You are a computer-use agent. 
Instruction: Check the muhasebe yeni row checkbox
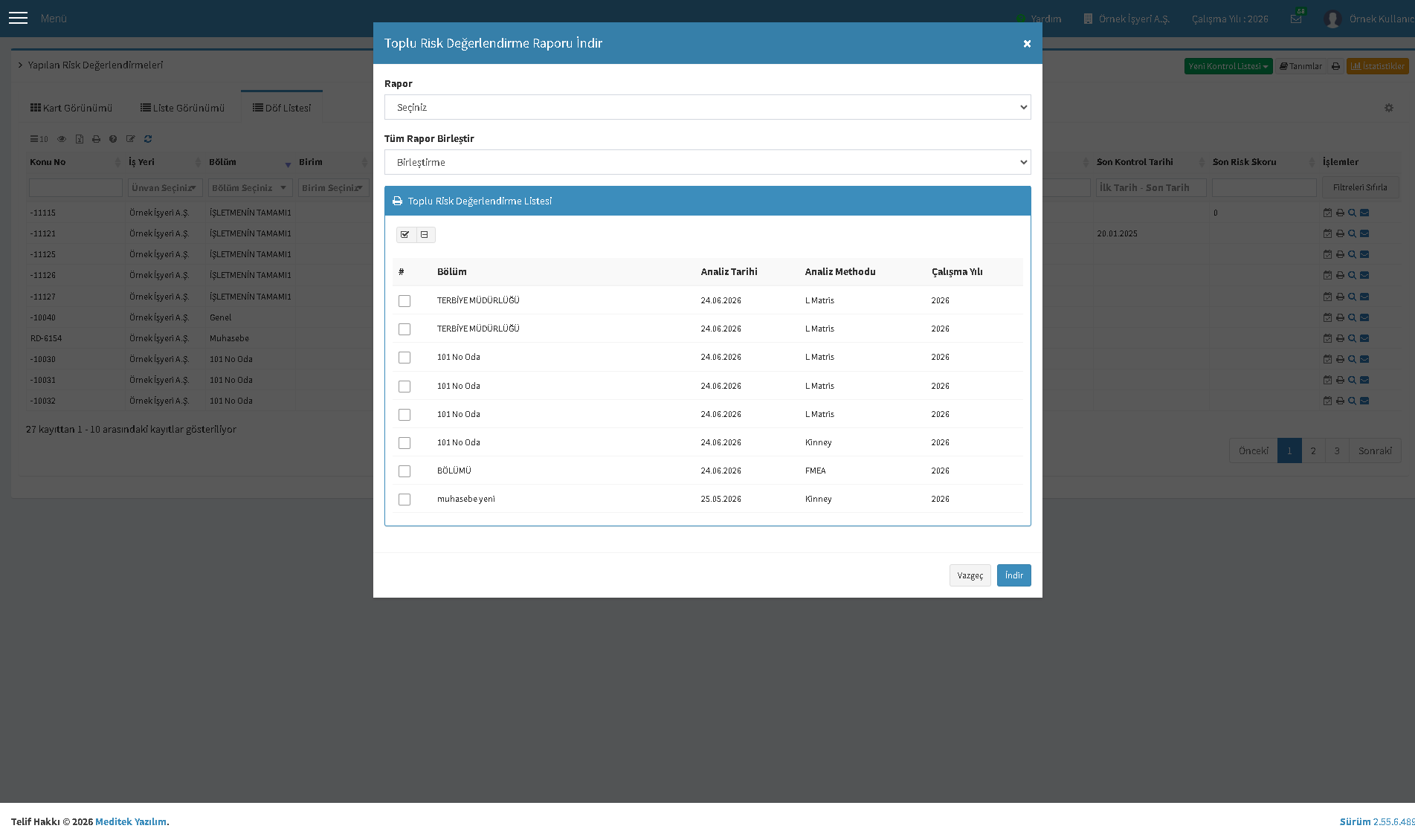404,500
